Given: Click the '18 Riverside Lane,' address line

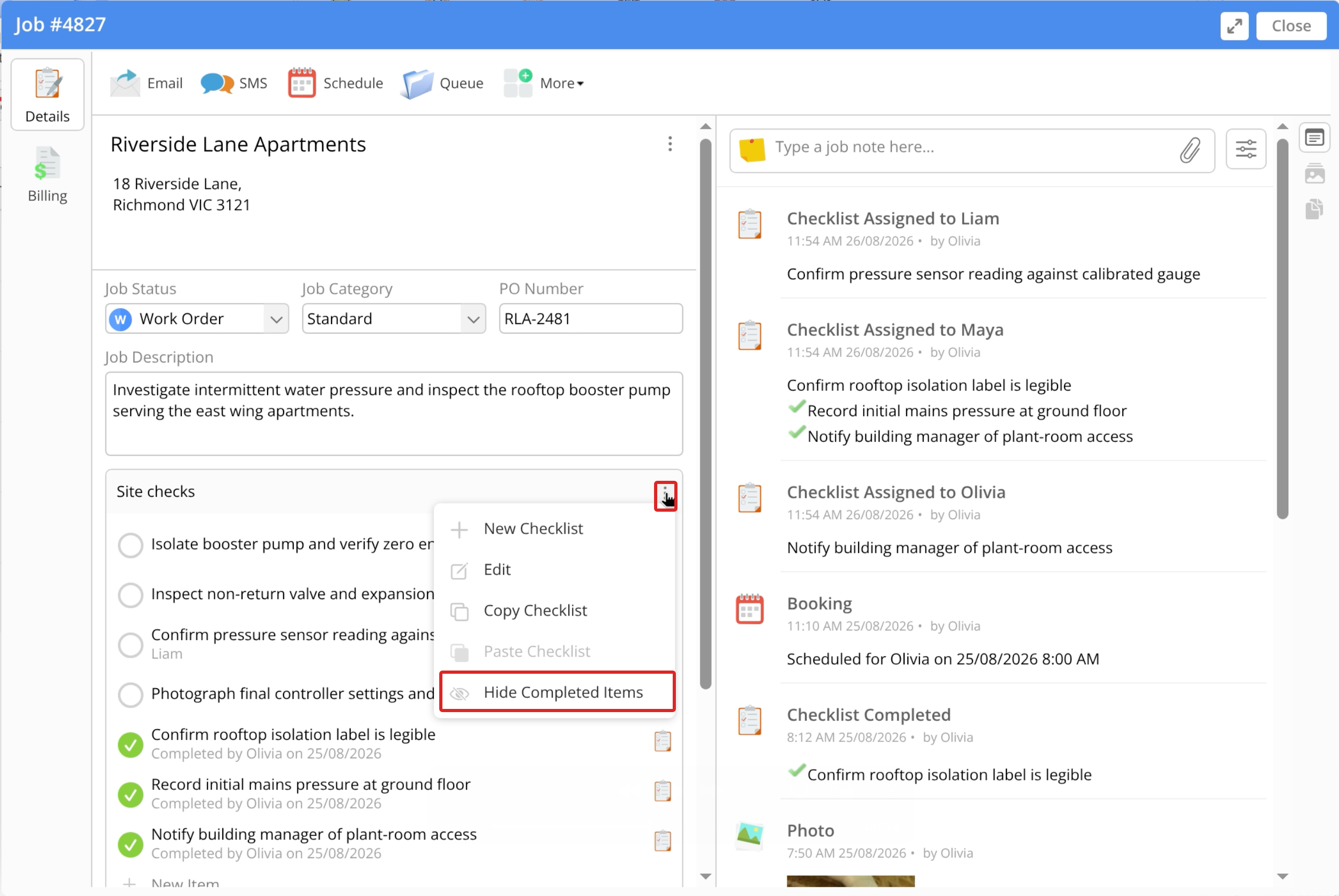Looking at the screenshot, I should click(x=177, y=183).
